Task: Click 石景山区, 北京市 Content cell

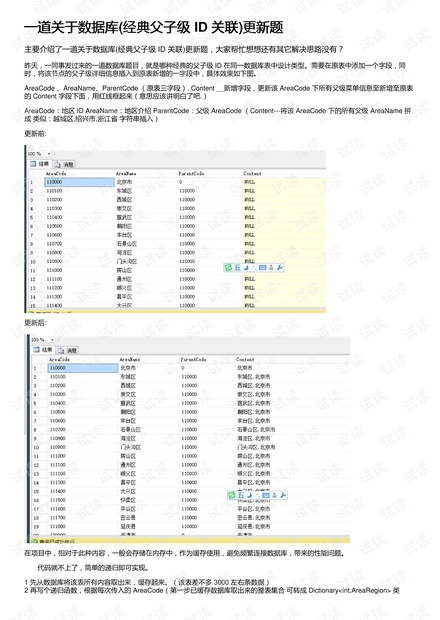Action: [256, 429]
